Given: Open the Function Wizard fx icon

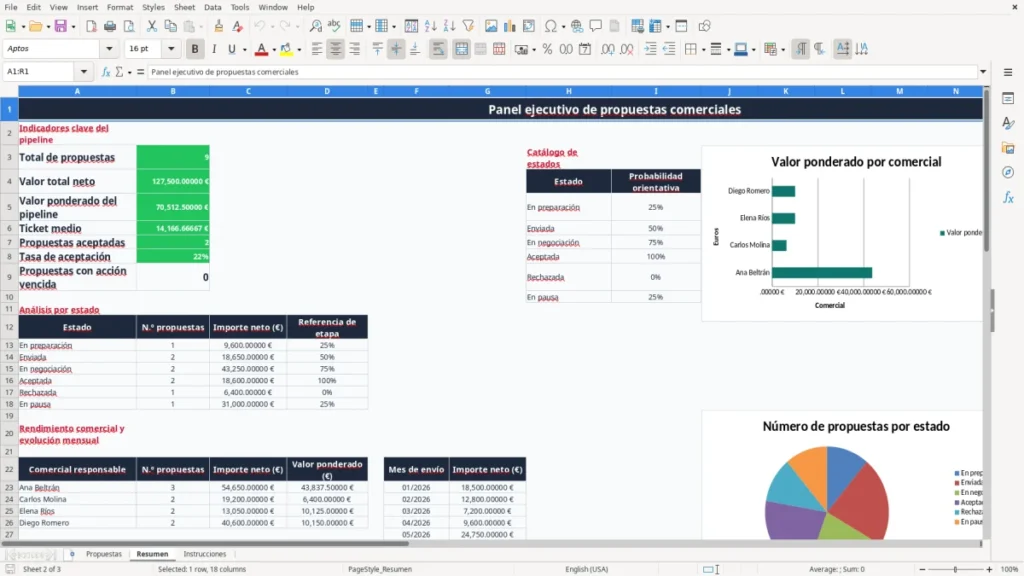Looking at the screenshot, I should click(106, 72).
